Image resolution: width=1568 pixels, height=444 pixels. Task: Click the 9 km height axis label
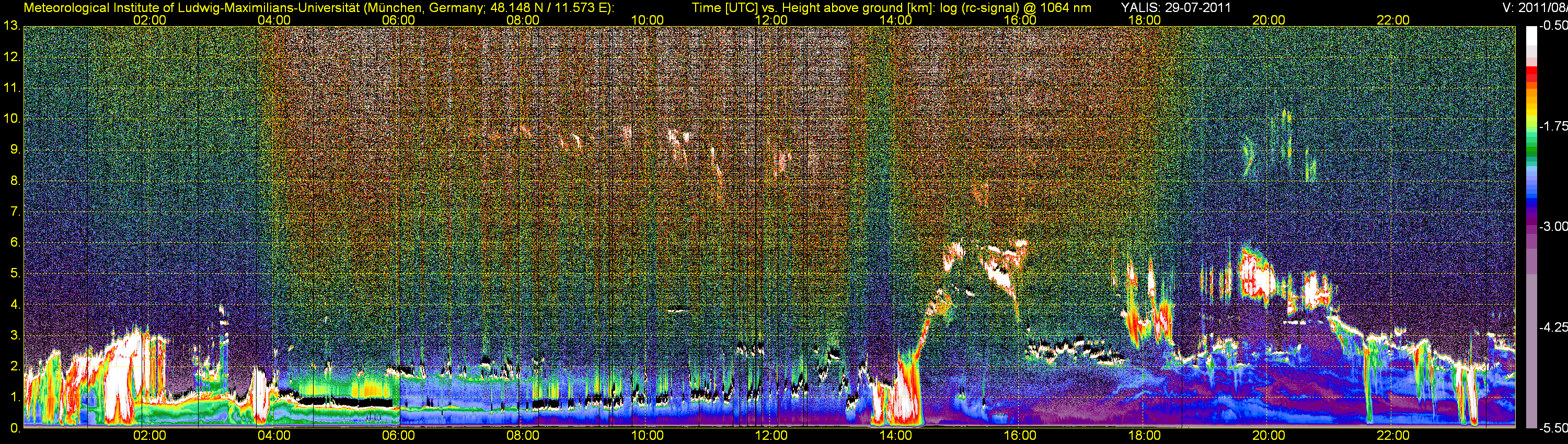[x=15, y=149]
